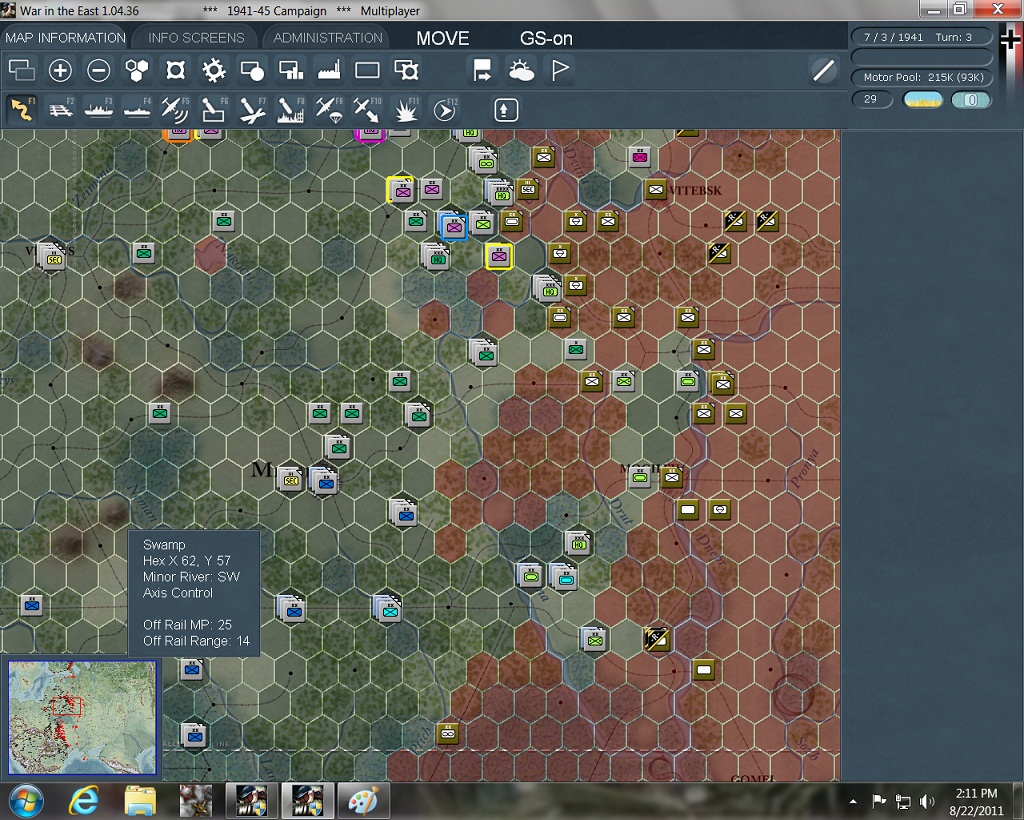This screenshot has height=820, width=1024.
Task: Activate the F1 Move mode icon
Action: (x=22, y=109)
